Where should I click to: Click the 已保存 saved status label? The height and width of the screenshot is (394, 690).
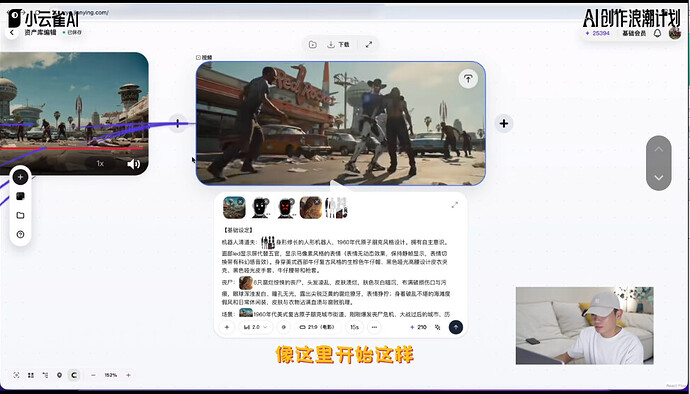click(x=73, y=33)
